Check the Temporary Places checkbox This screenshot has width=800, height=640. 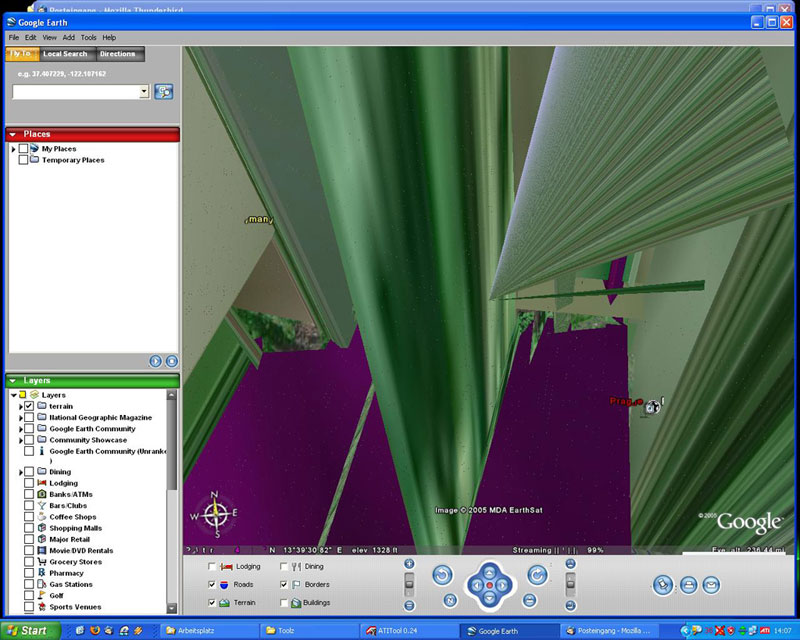coord(23,160)
